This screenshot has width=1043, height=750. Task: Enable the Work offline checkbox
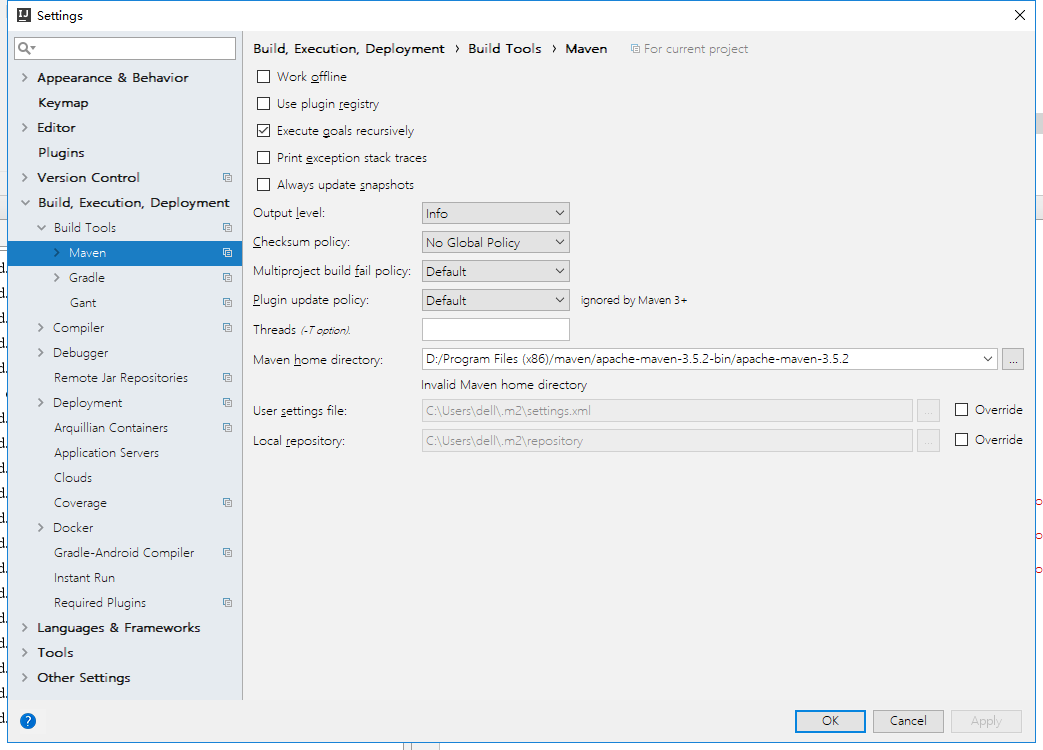point(264,76)
